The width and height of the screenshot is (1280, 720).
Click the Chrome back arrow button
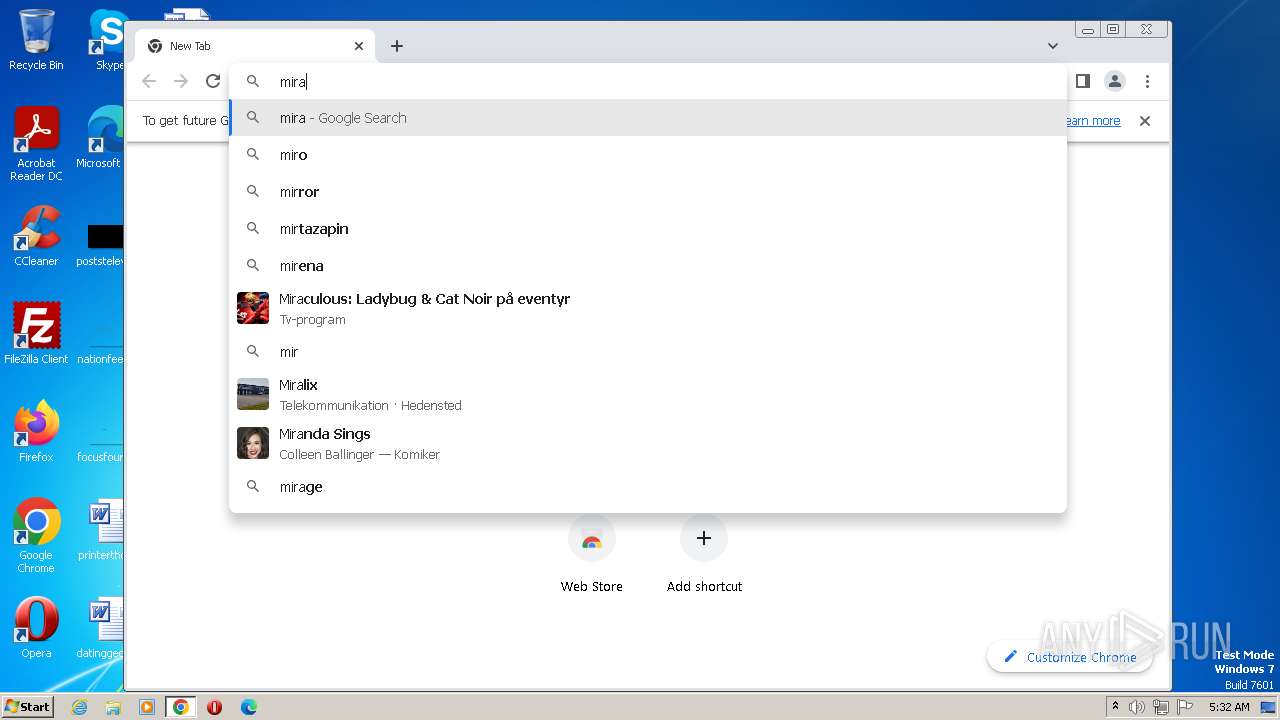(149, 81)
